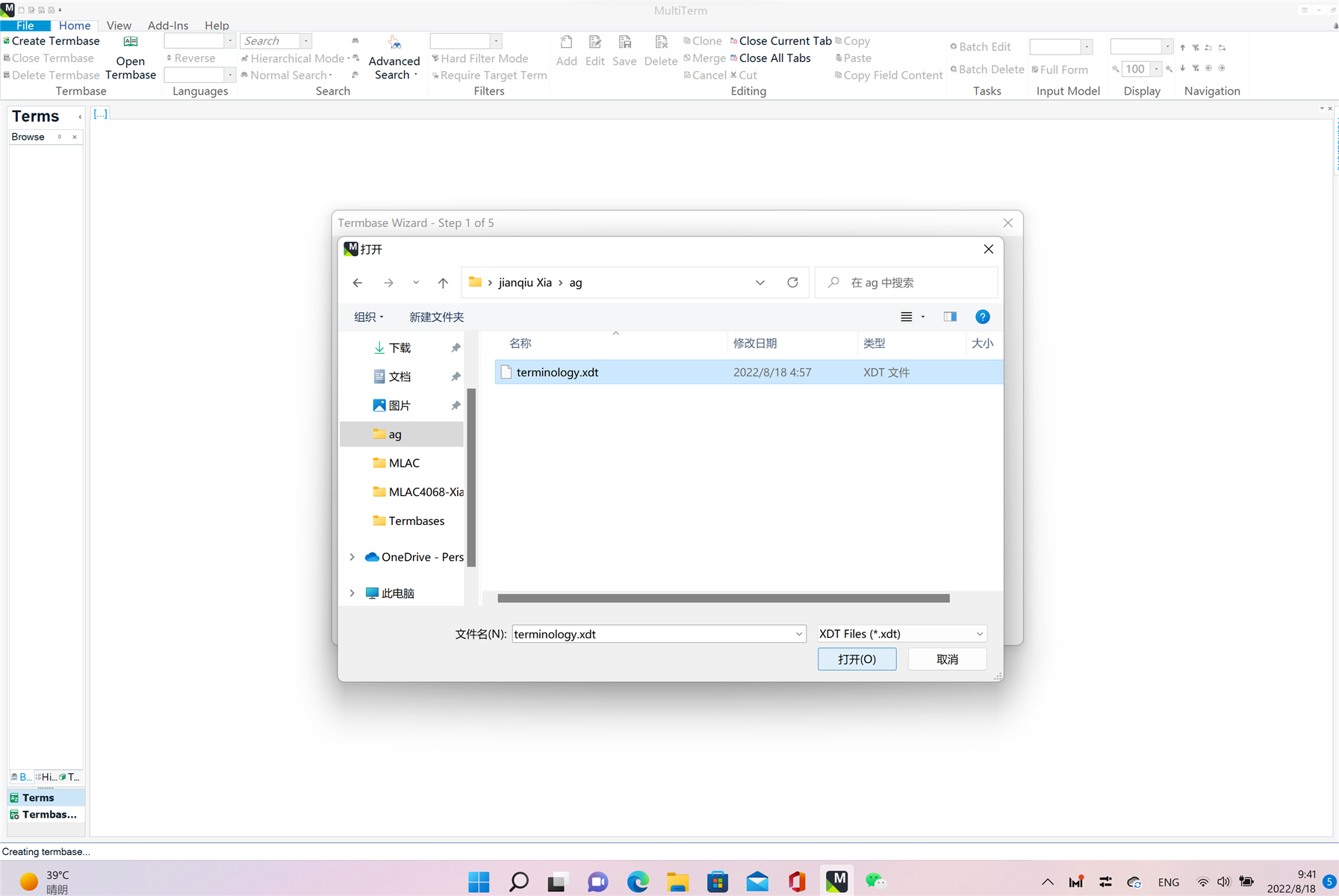Open File Explorer from taskbar

pos(677,882)
